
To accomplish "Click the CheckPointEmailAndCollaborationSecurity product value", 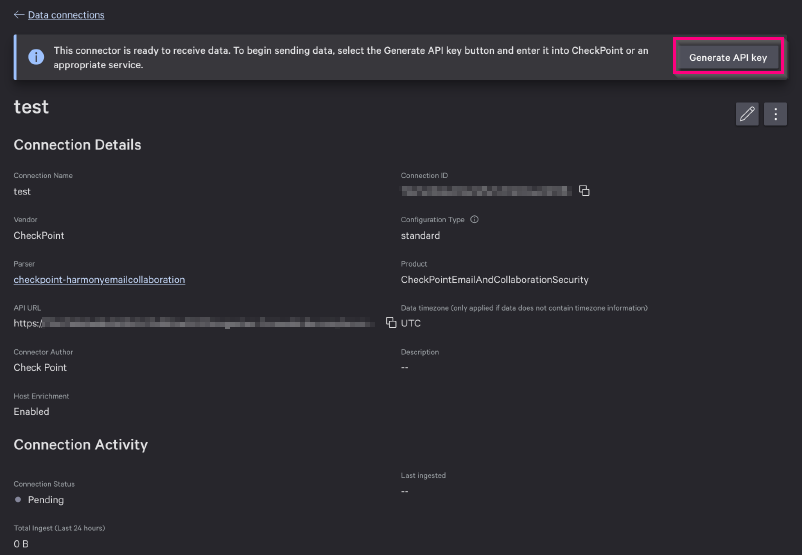I will click(x=494, y=280).
